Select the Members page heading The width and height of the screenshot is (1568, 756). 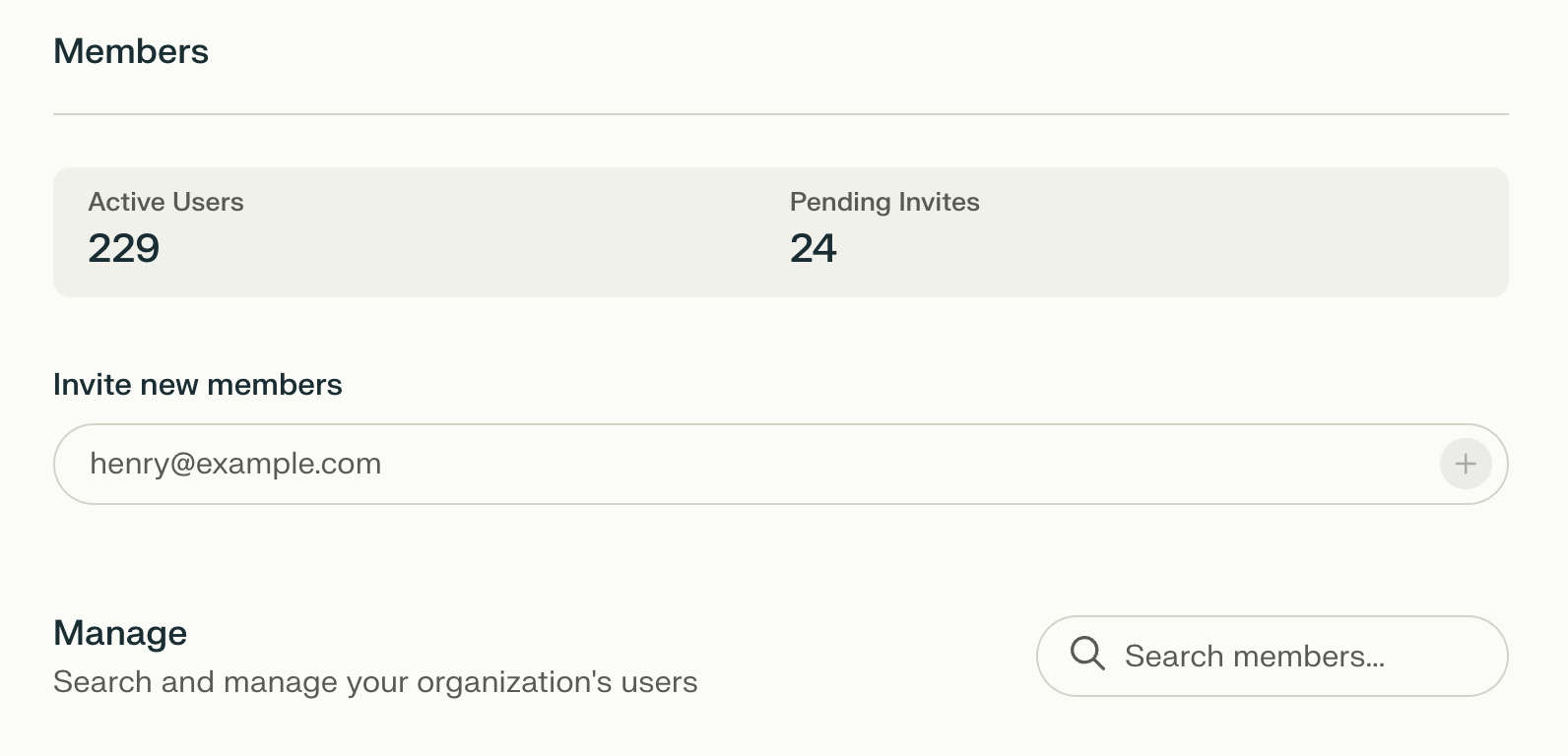(x=131, y=51)
